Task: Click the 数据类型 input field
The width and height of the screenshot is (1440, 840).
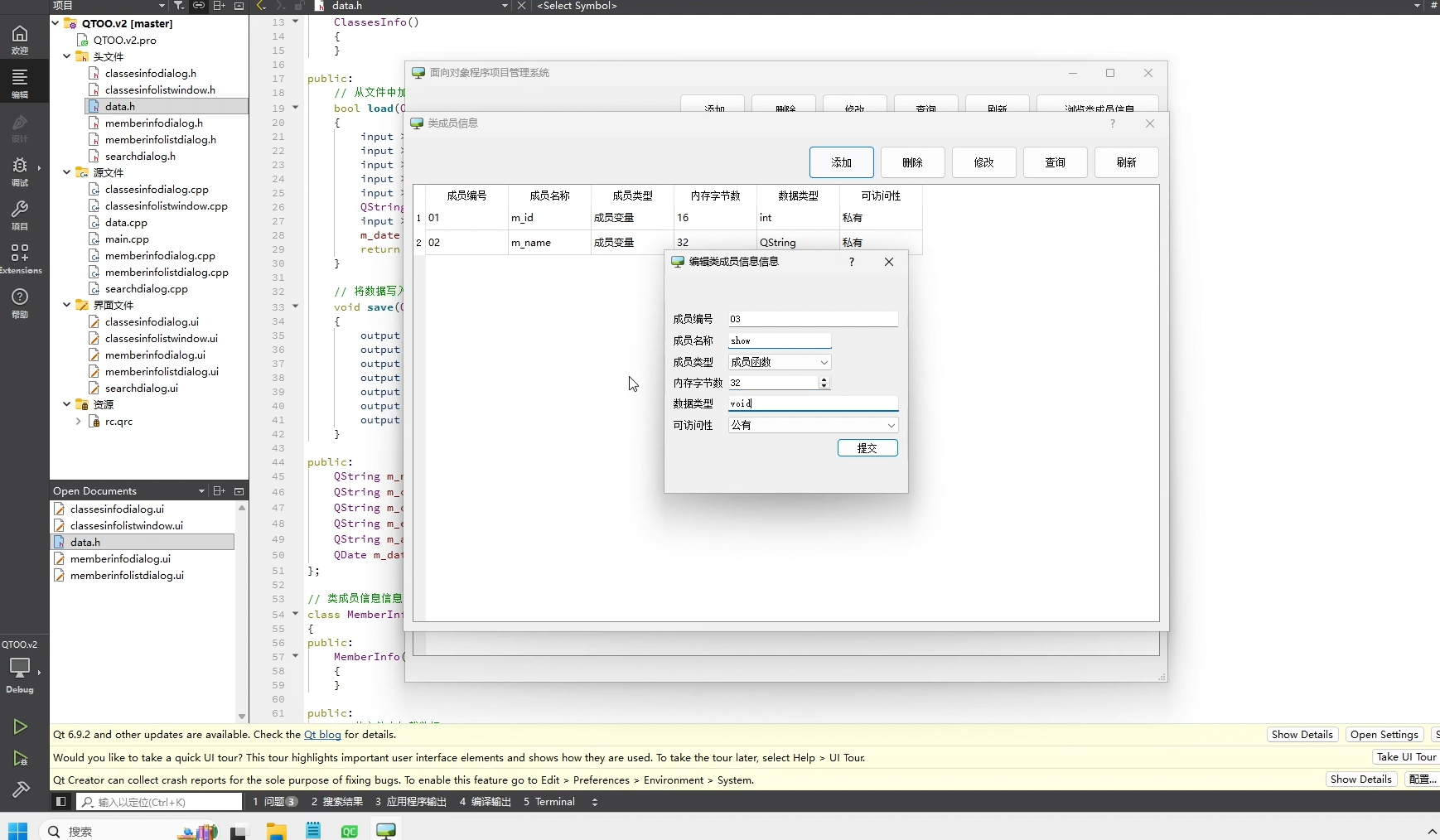Action: click(x=813, y=403)
